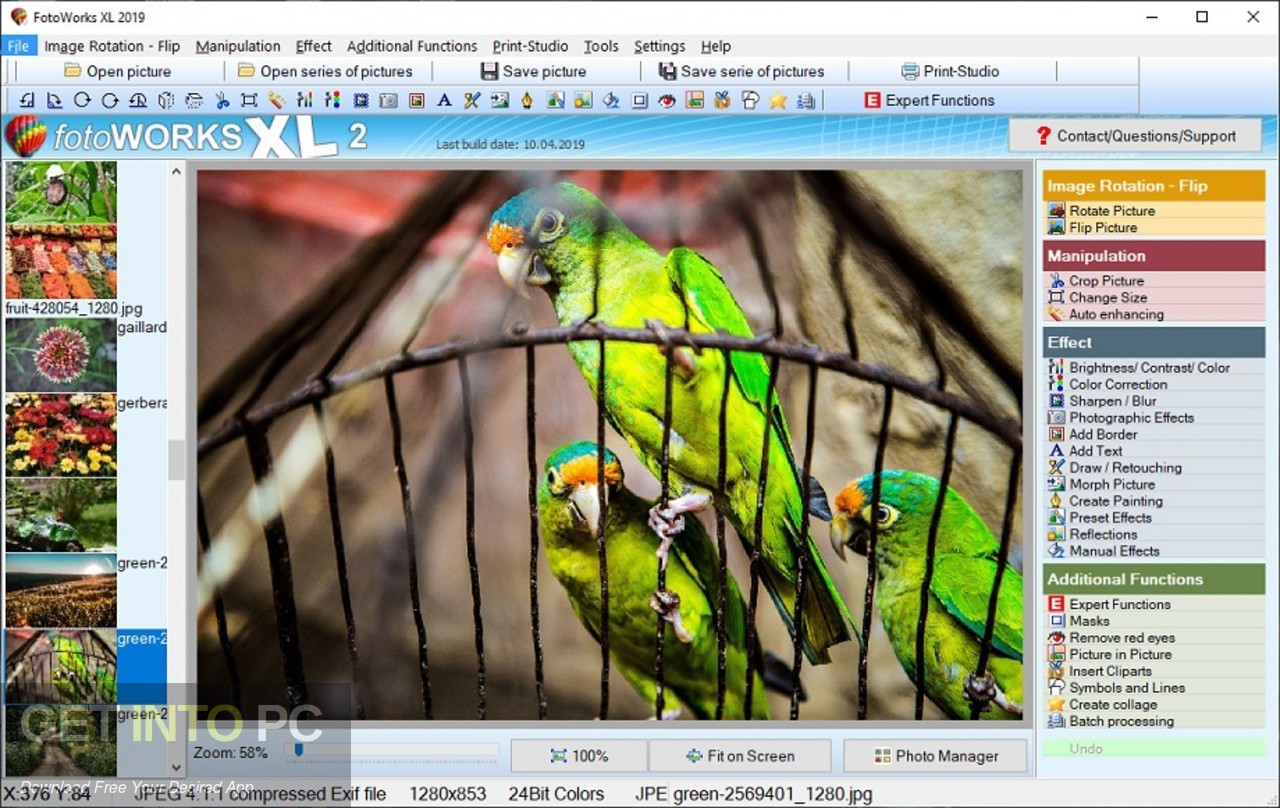Choose Create collage in the side panel
The width and height of the screenshot is (1280, 808).
[x=1113, y=704]
